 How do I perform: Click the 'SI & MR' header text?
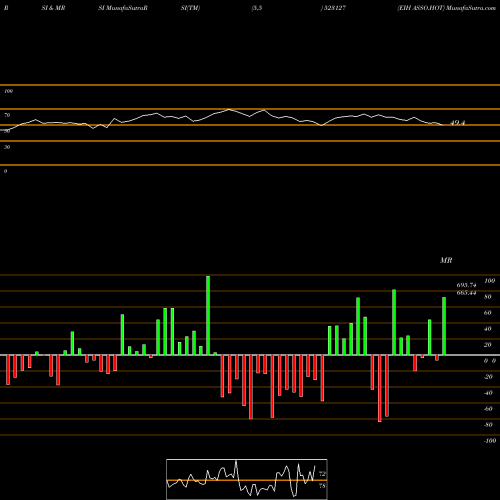tap(53, 8)
